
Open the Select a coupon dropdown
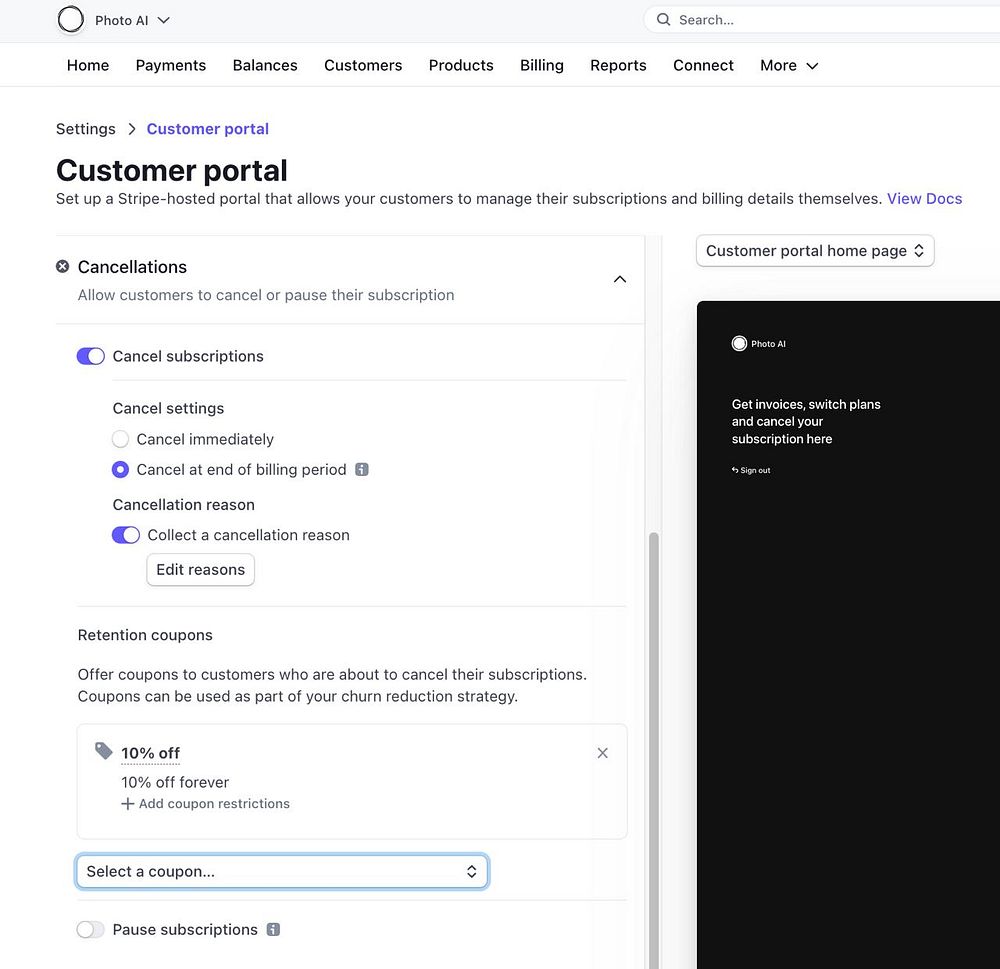tap(282, 871)
